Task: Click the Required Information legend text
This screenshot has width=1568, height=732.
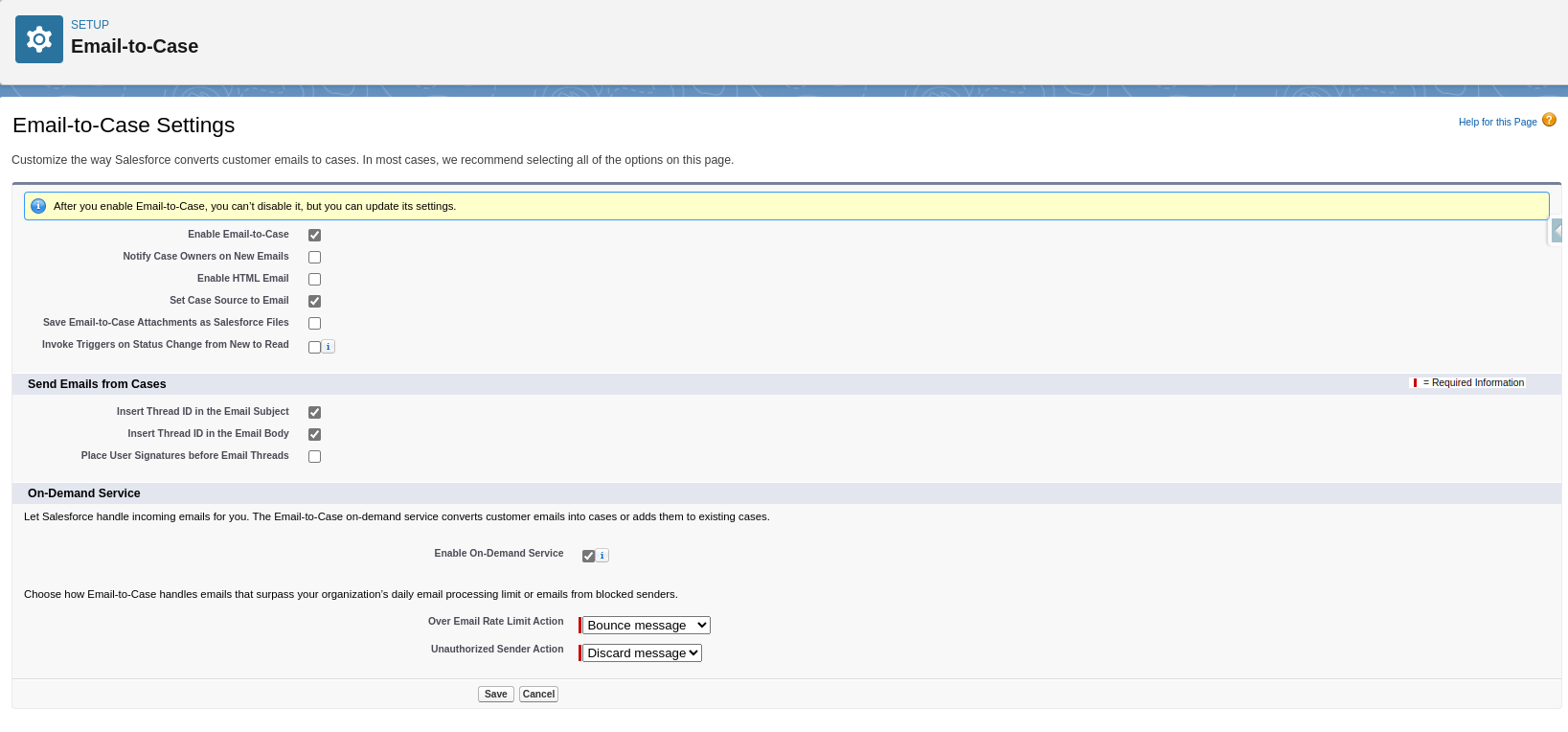Action: pos(1473,383)
